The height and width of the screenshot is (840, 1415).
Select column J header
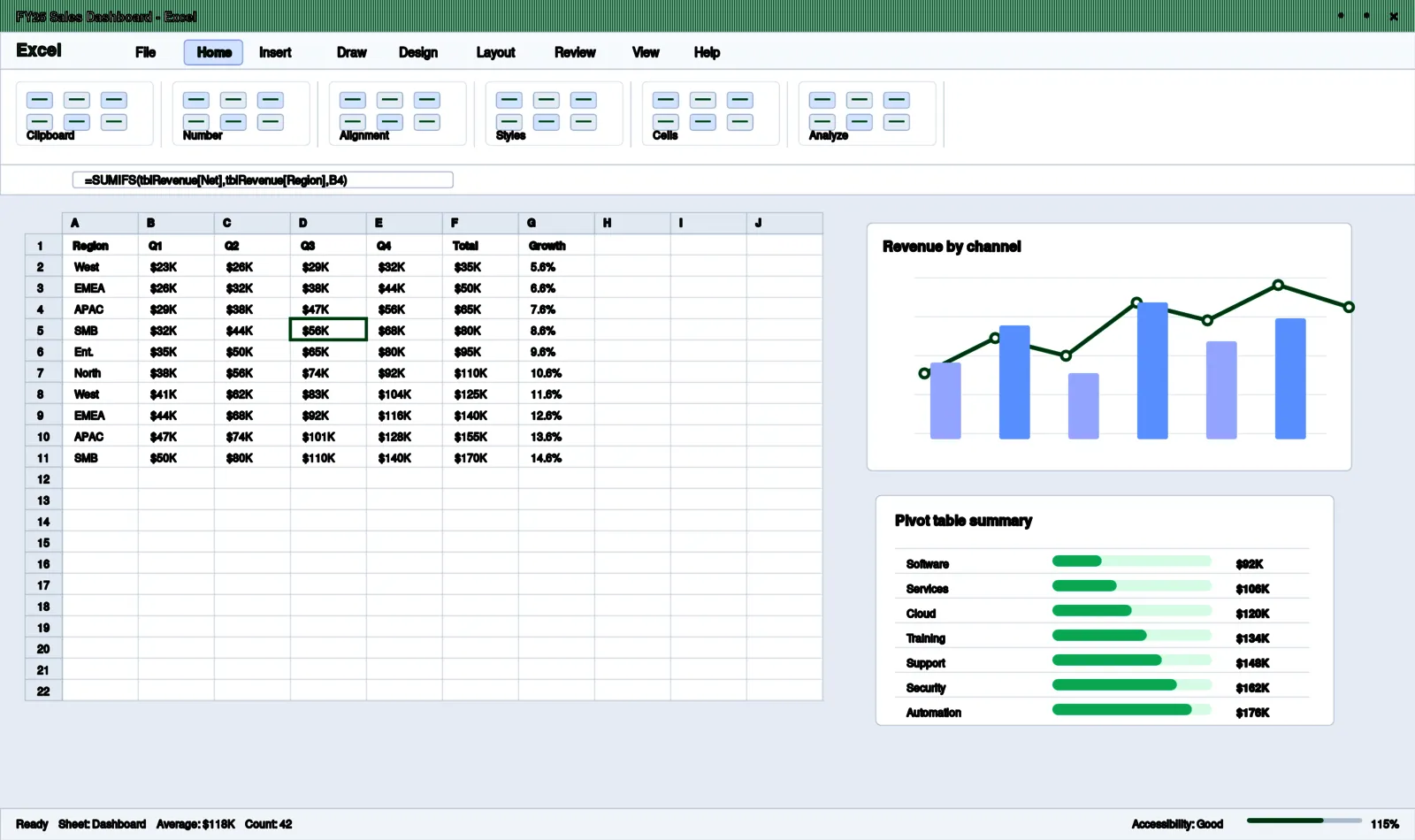click(784, 223)
